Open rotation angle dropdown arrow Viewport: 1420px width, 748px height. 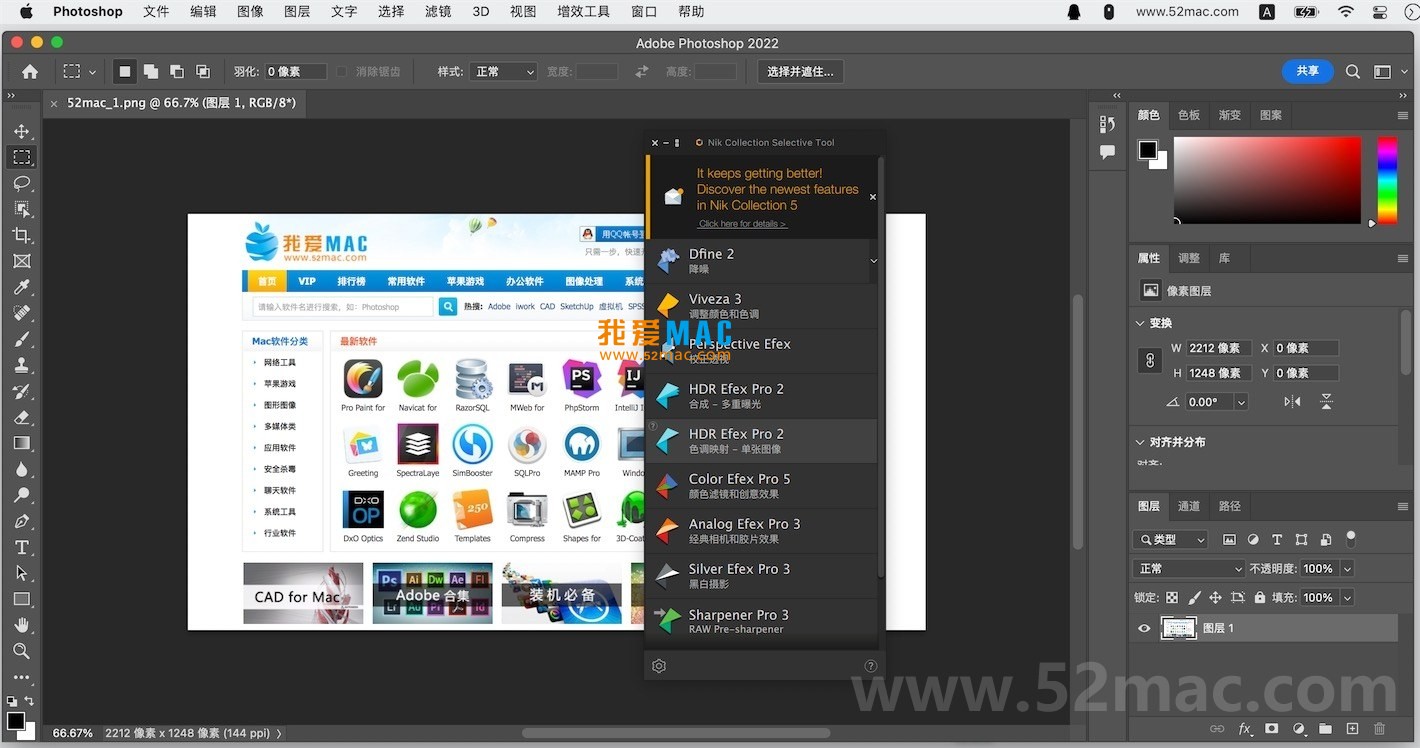point(1241,402)
